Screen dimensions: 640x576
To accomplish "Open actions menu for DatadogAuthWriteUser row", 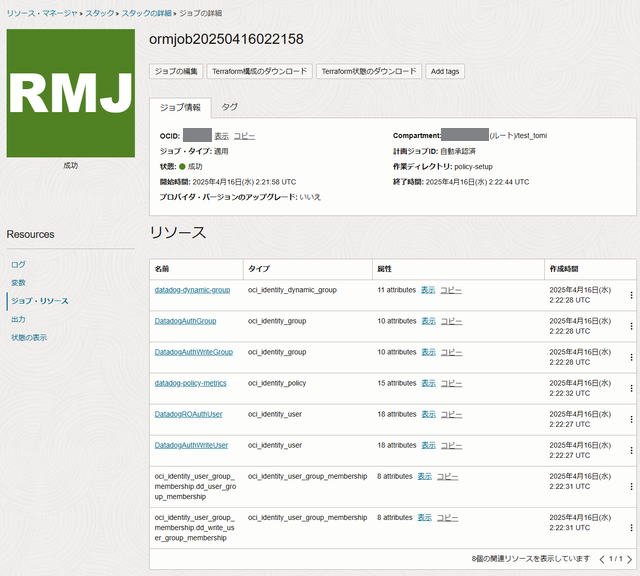I will [631, 450].
